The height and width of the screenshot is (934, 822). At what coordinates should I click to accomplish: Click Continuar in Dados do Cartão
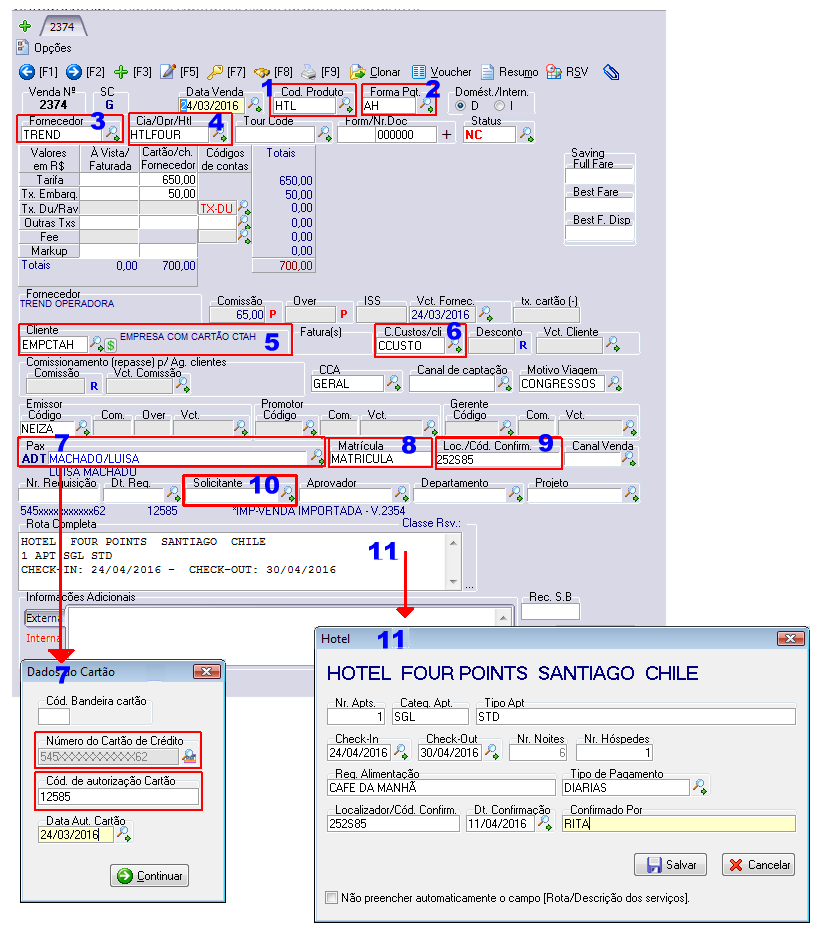tap(150, 876)
